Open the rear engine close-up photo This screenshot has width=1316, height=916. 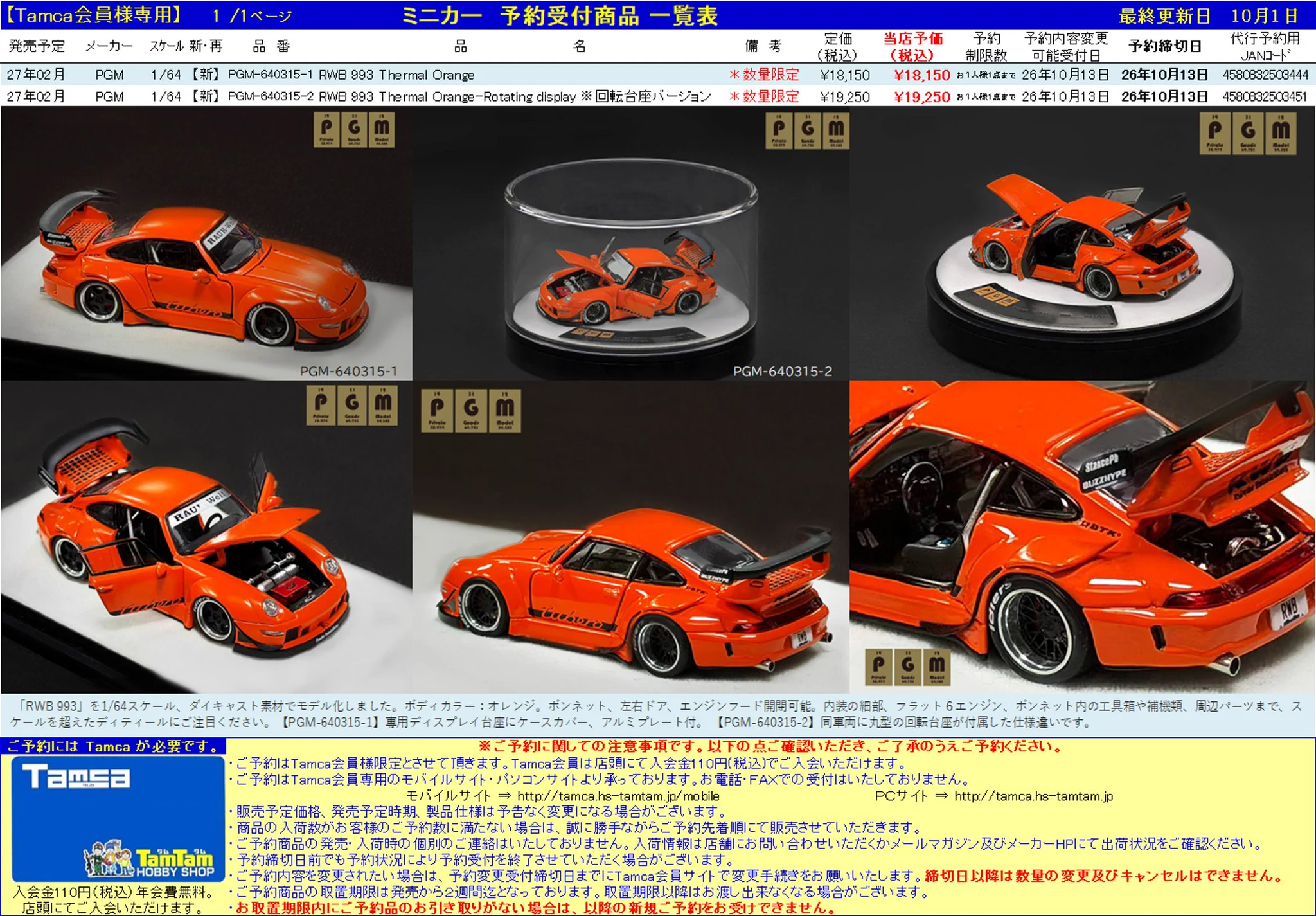coord(1082,536)
